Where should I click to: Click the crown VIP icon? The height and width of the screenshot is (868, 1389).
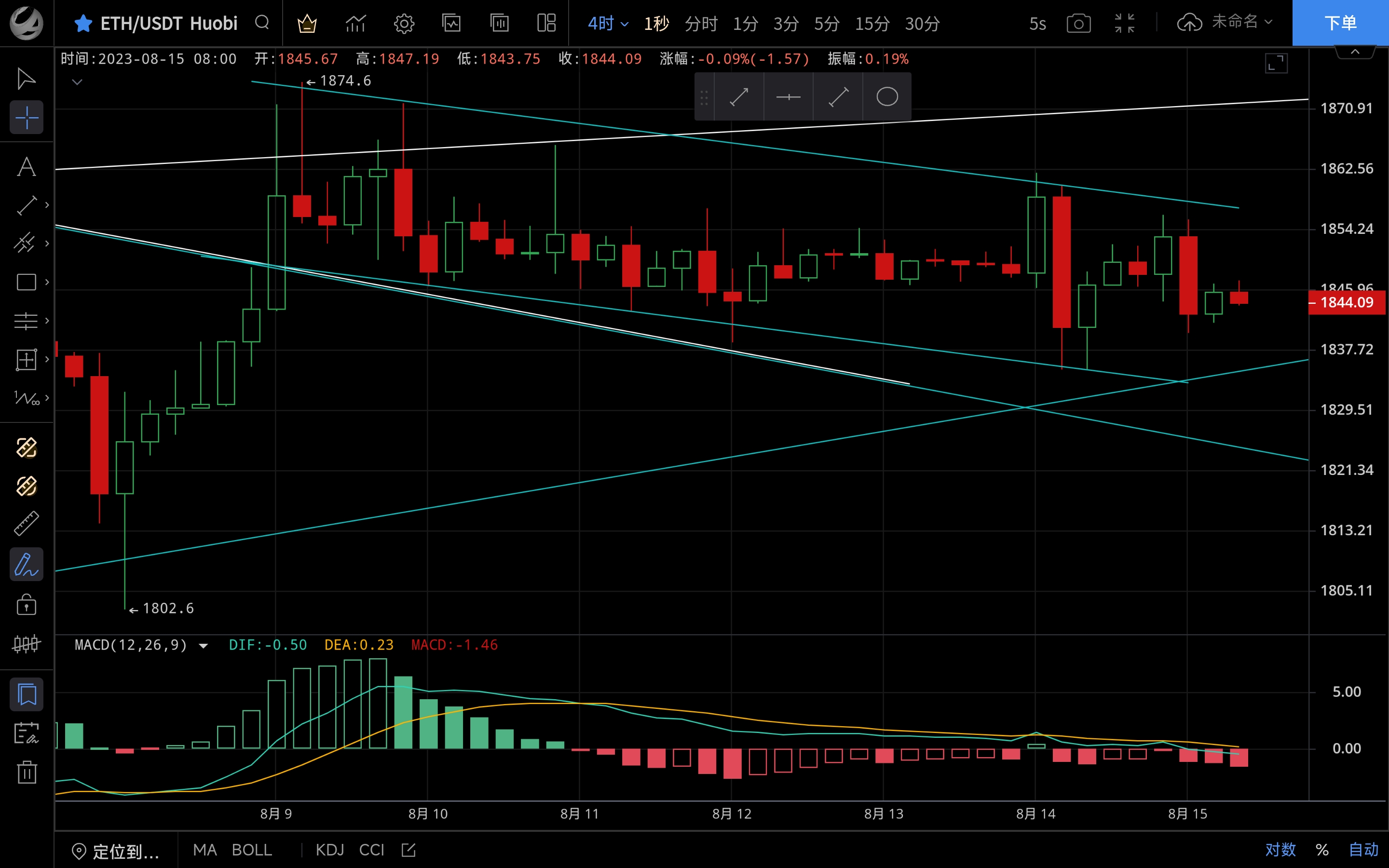pyautogui.click(x=307, y=24)
